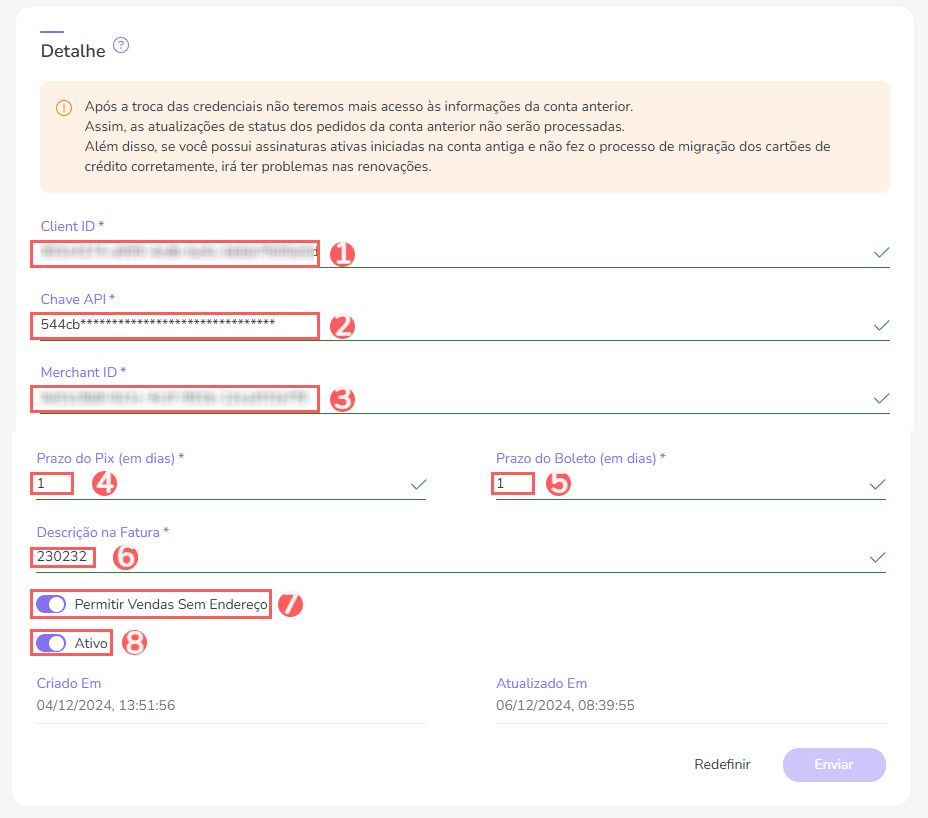Image resolution: width=928 pixels, height=818 pixels.
Task: Click the checkmark next to Chave API
Action: [881, 325]
